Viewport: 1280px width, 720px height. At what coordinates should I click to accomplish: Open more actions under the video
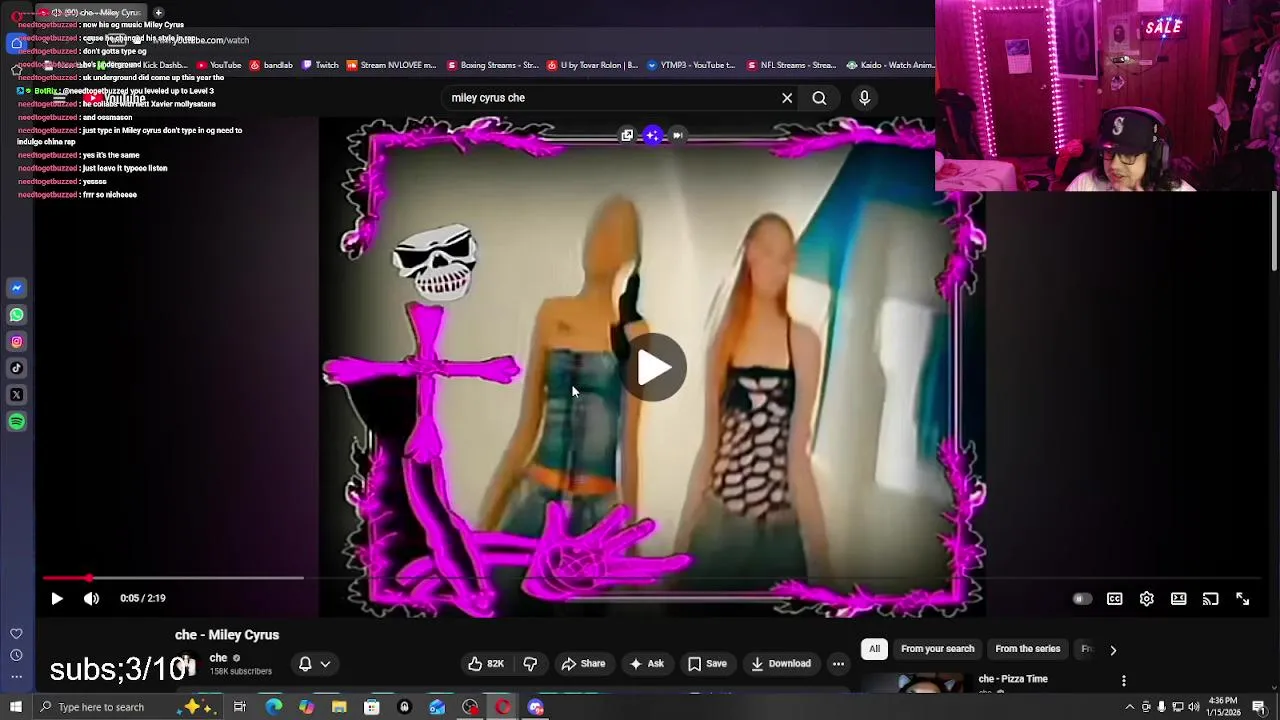point(838,664)
